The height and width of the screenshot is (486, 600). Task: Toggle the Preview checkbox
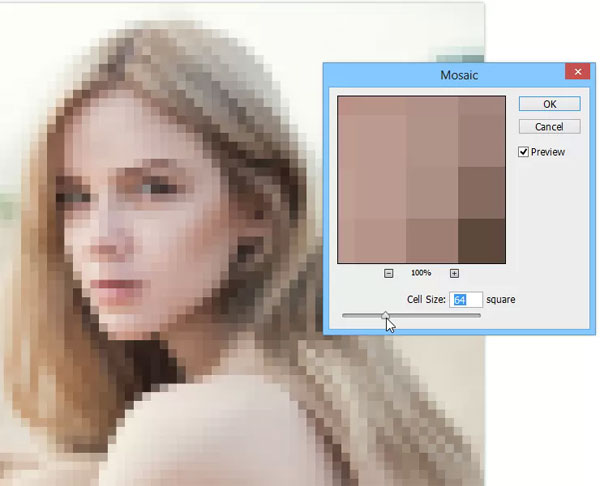[523, 152]
